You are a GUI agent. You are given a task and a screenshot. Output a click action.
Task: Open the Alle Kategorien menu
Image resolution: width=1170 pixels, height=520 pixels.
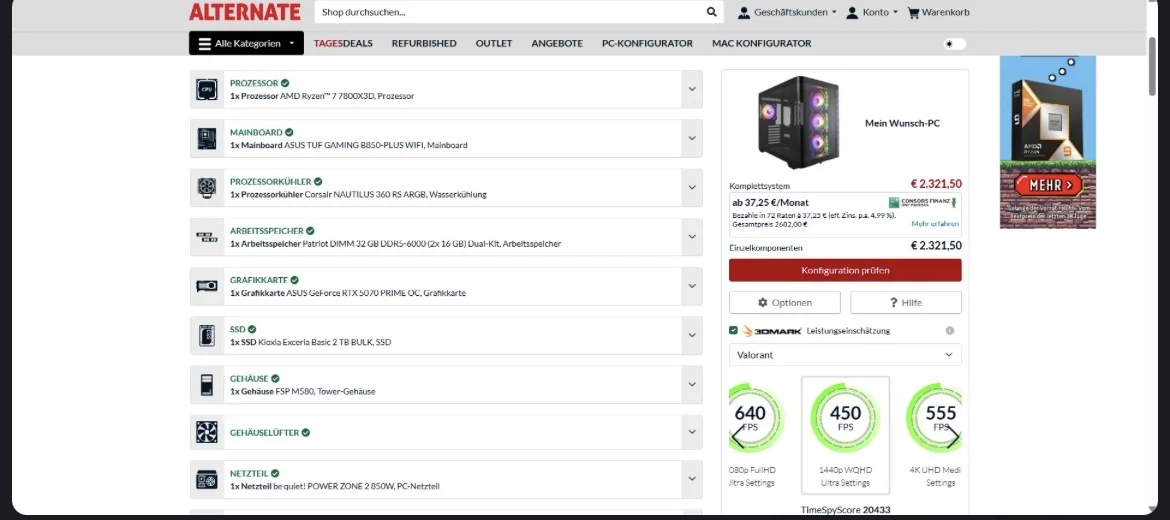[246, 43]
